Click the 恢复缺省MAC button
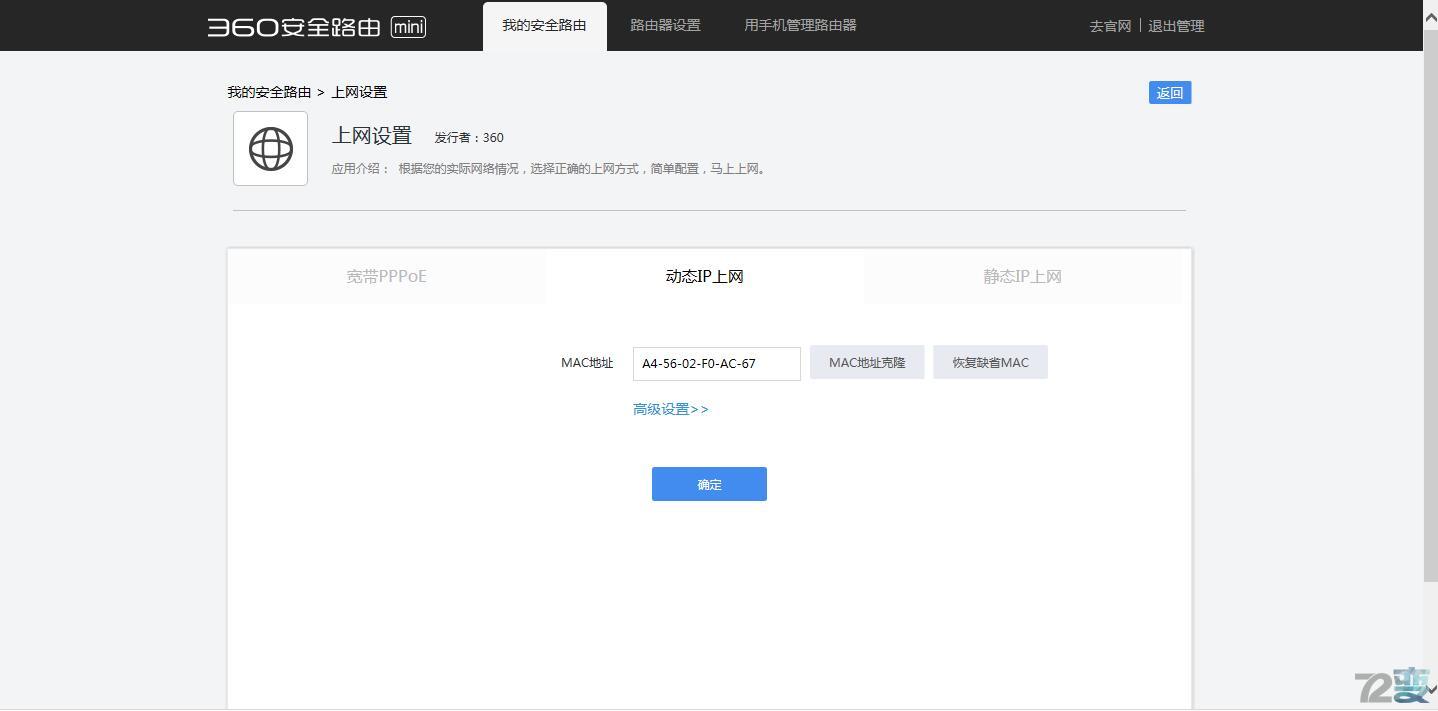 tap(989, 362)
